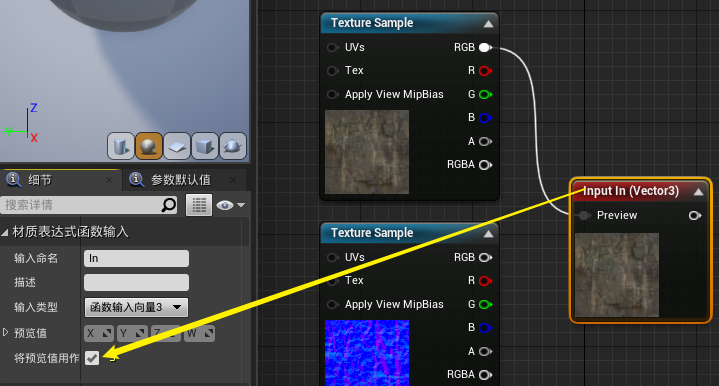Click the rock texture thumbnail in Texture Sample
This screenshot has height=386, width=719.
pos(367,152)
